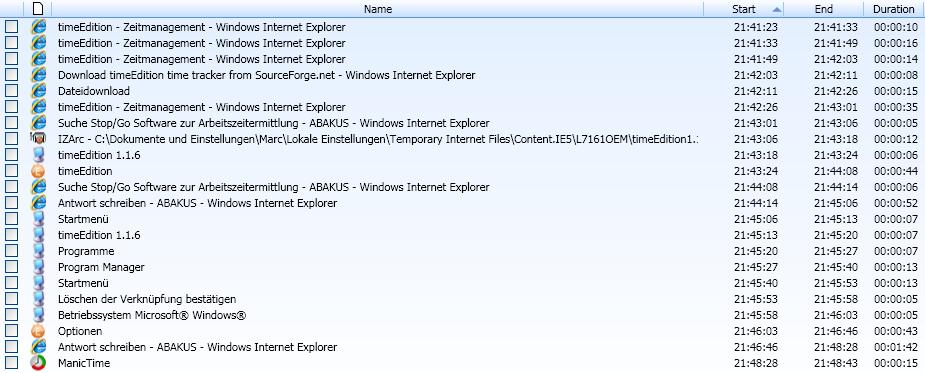Sort by the Name column header
The width and height of the screenshot is (925, 373).
(x=378, y=9)
